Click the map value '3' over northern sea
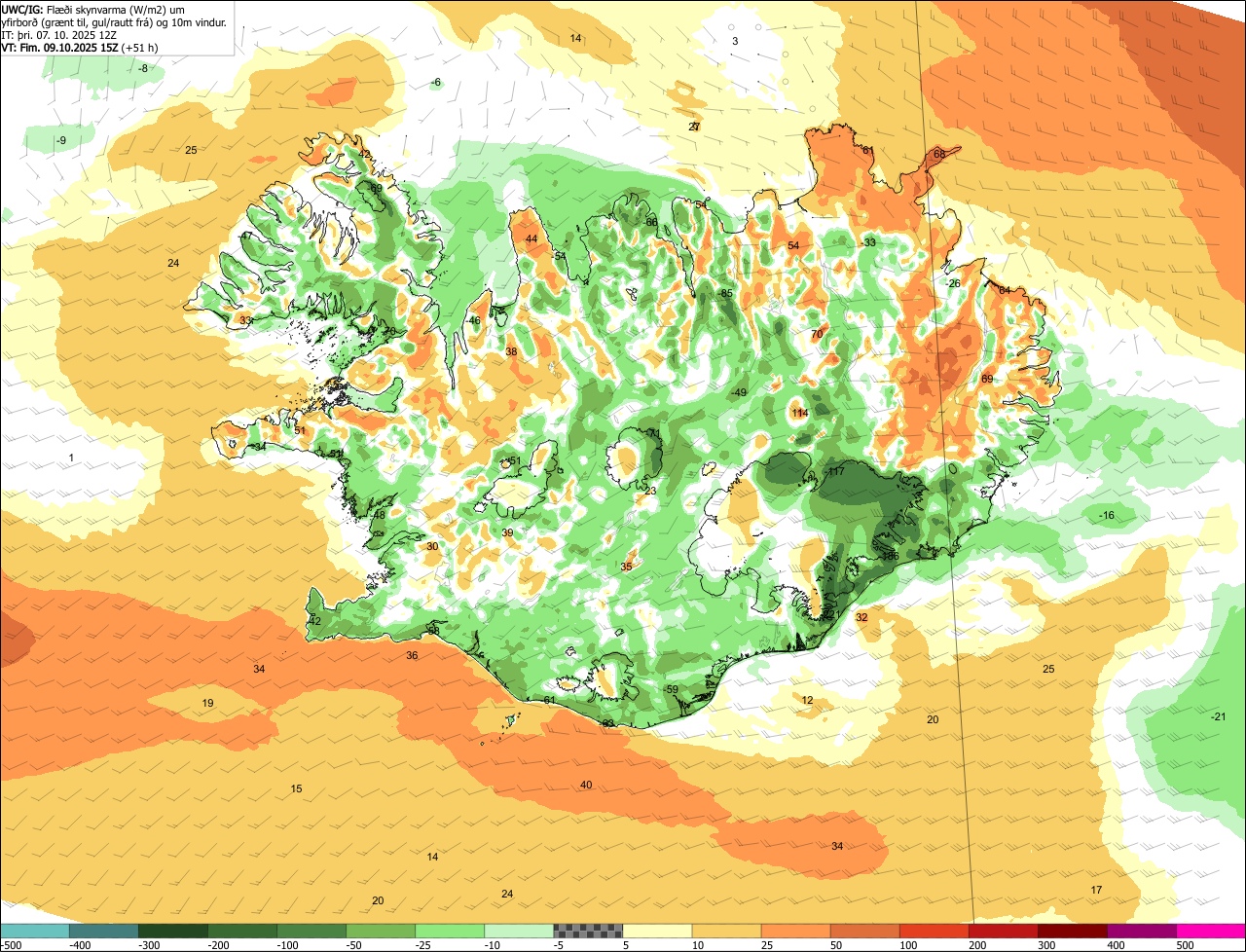Screen dimensions: 1246x952 tap(735, 41)
